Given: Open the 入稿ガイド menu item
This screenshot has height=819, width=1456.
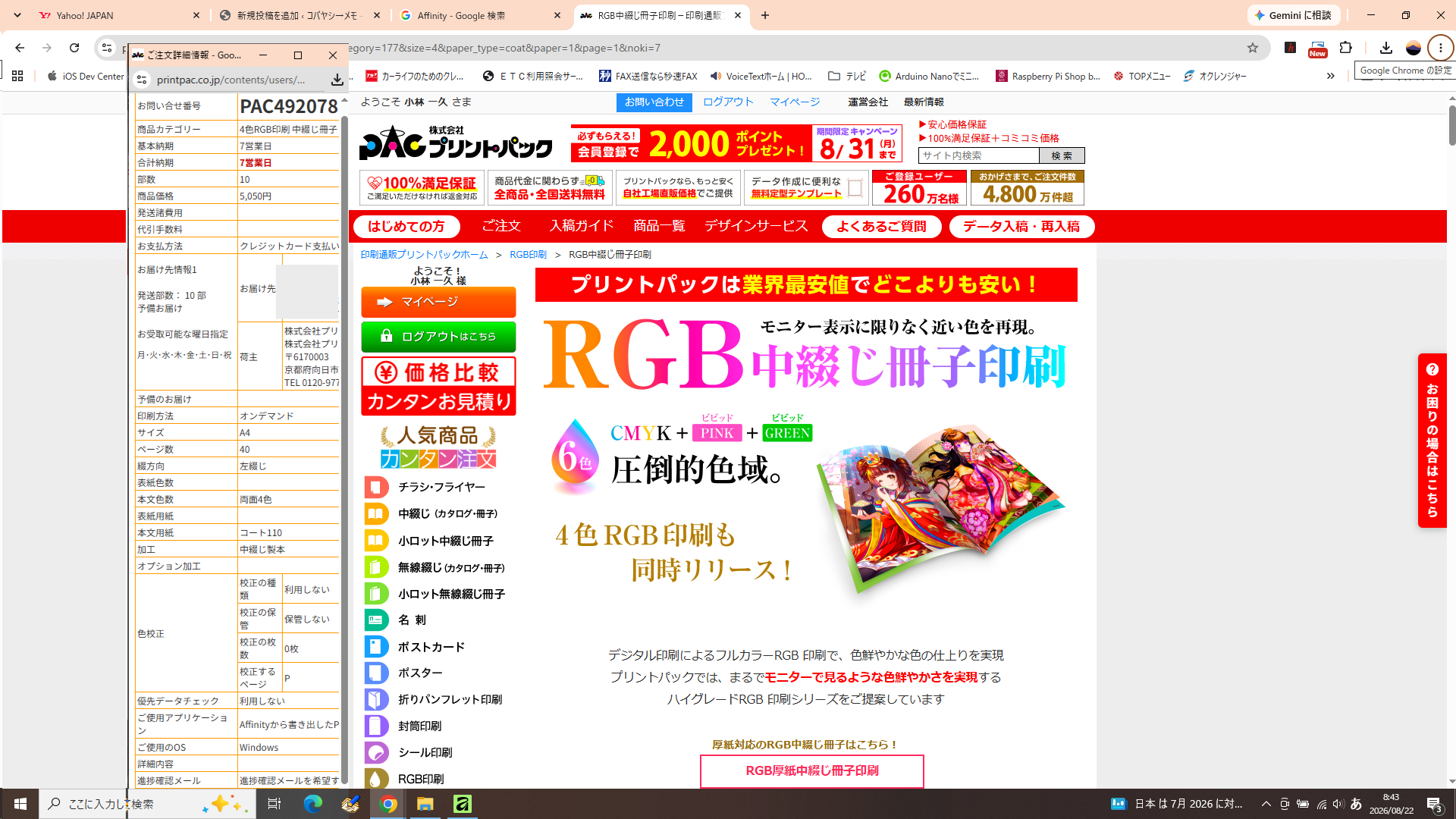Looking at the screenshot, I should pos(582,226).
